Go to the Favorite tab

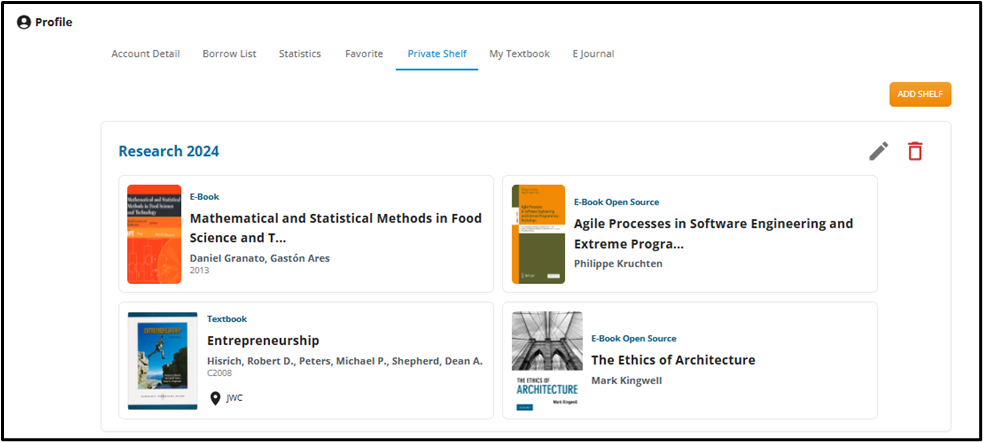[364, 54]
